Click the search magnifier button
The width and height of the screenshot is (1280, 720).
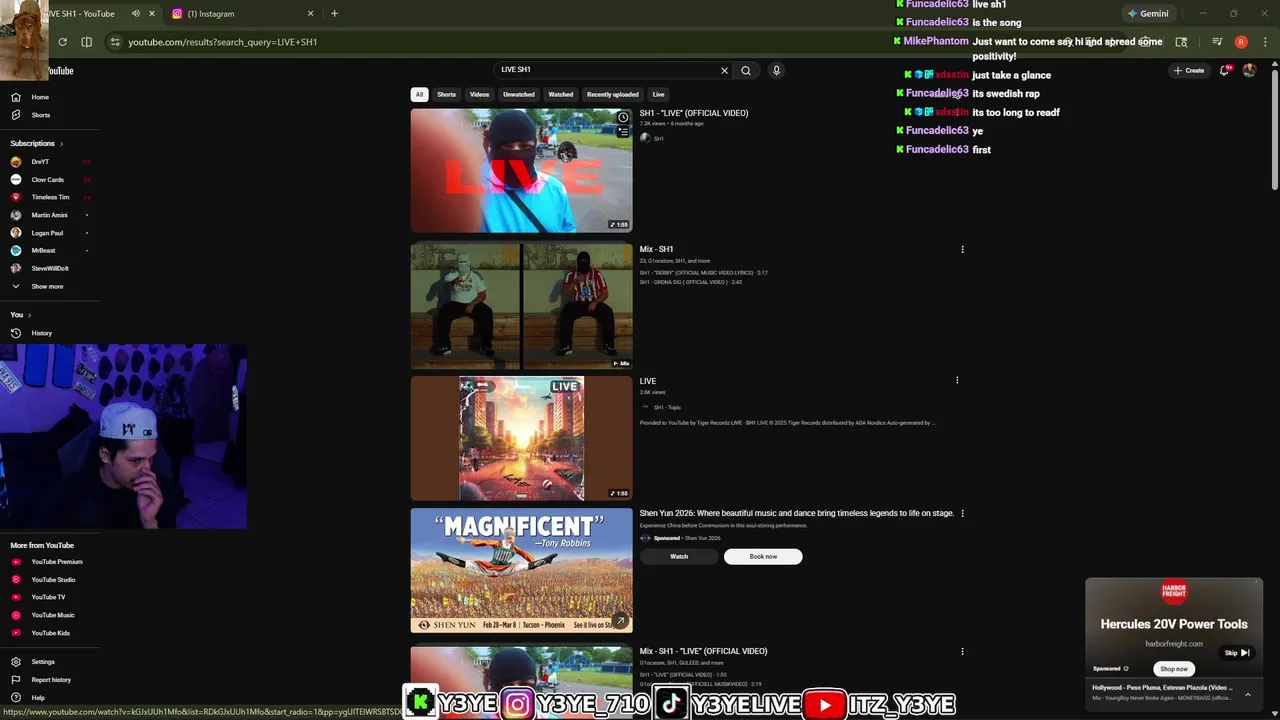point(746,70)
